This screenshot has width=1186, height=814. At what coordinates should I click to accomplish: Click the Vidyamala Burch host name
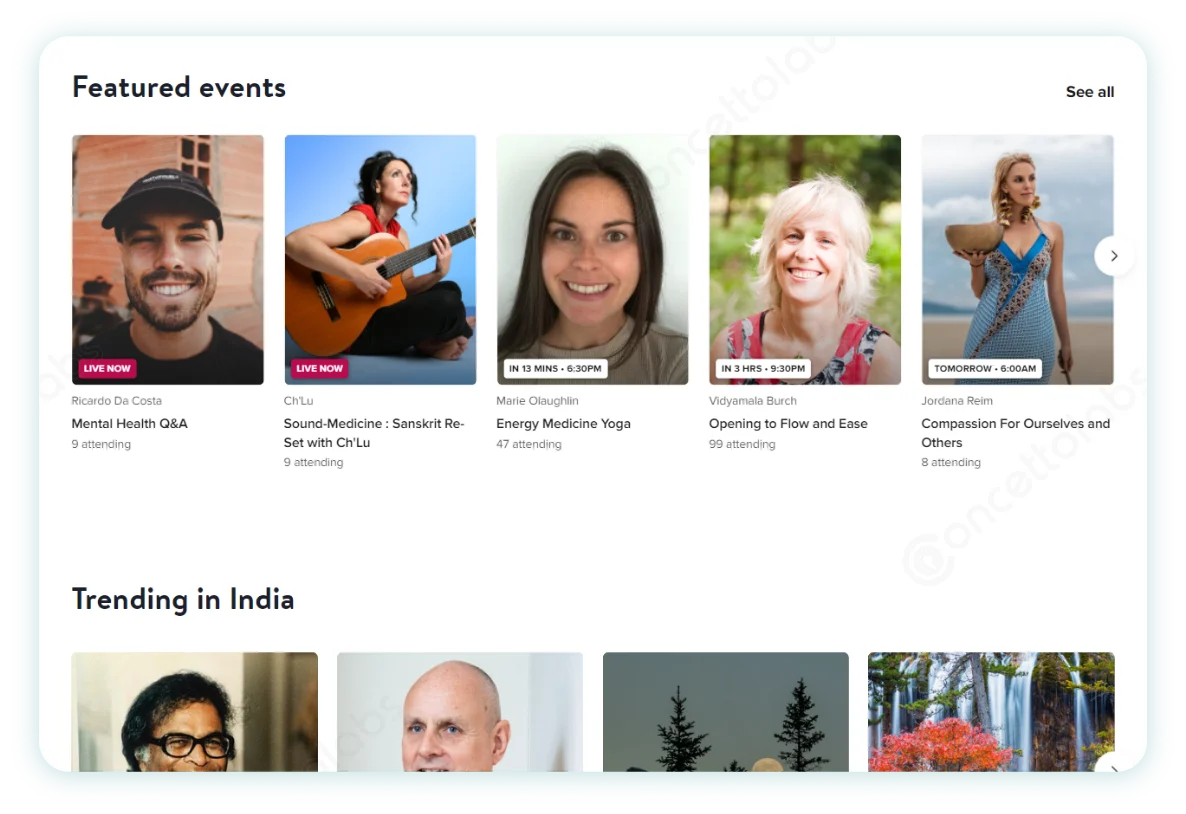[x=752, y=401]
